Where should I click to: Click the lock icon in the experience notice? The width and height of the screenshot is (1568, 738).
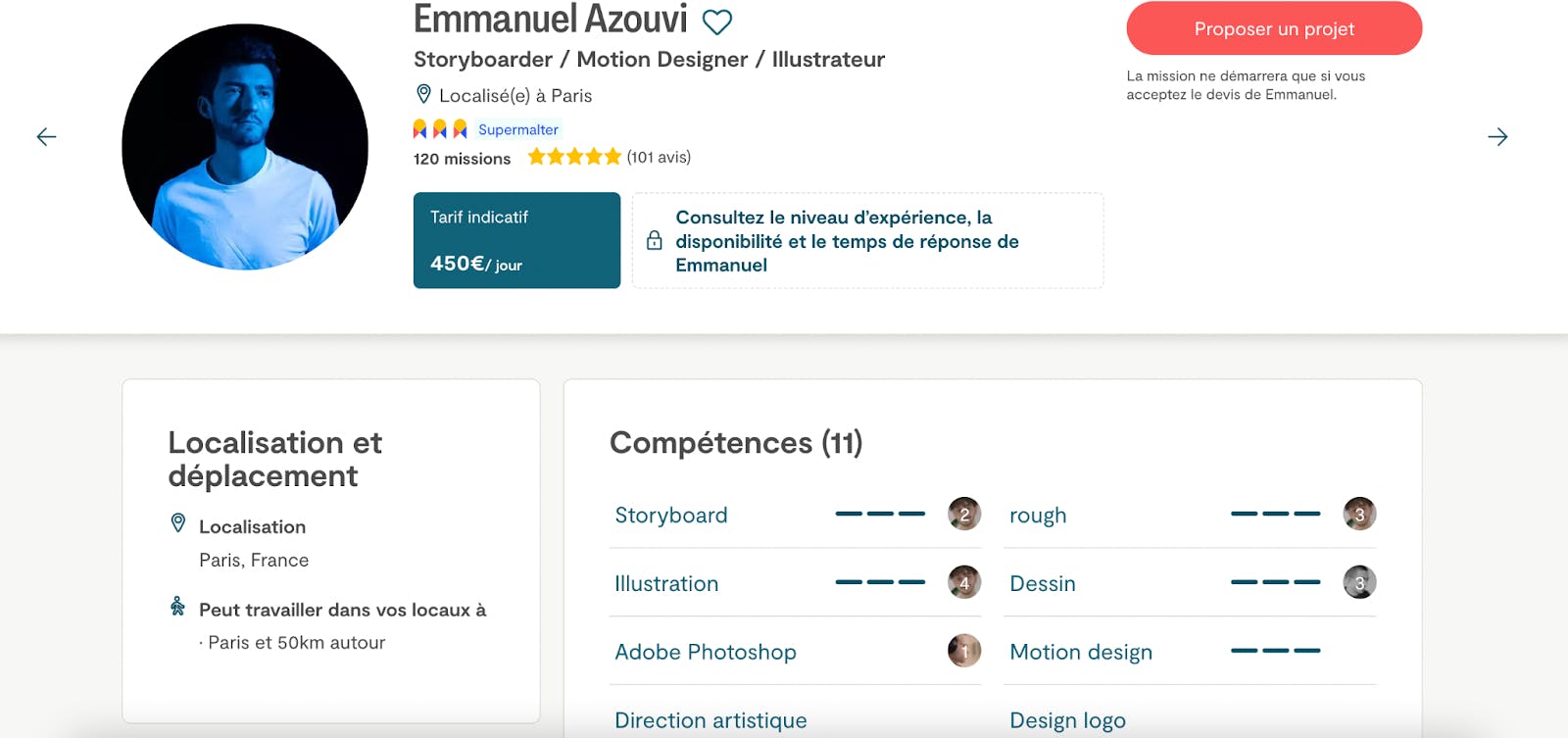coord(654,241)
